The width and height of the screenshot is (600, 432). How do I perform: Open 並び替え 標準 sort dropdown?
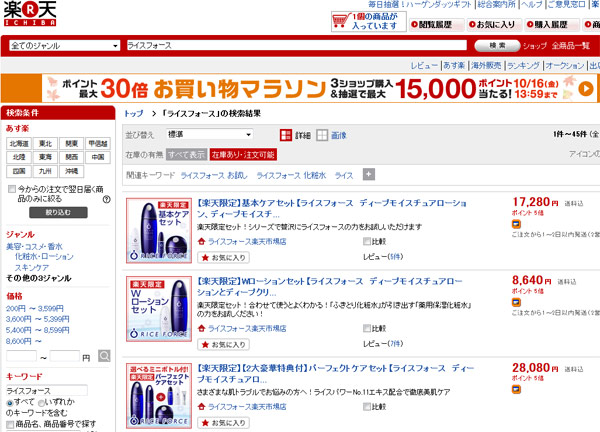tap(210, 134)
